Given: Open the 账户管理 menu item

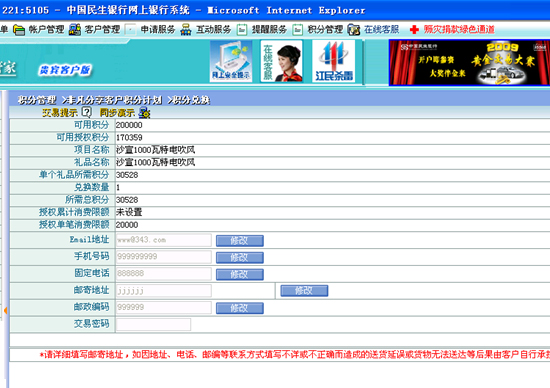Looking at the screenshot, I should [46, 30].
